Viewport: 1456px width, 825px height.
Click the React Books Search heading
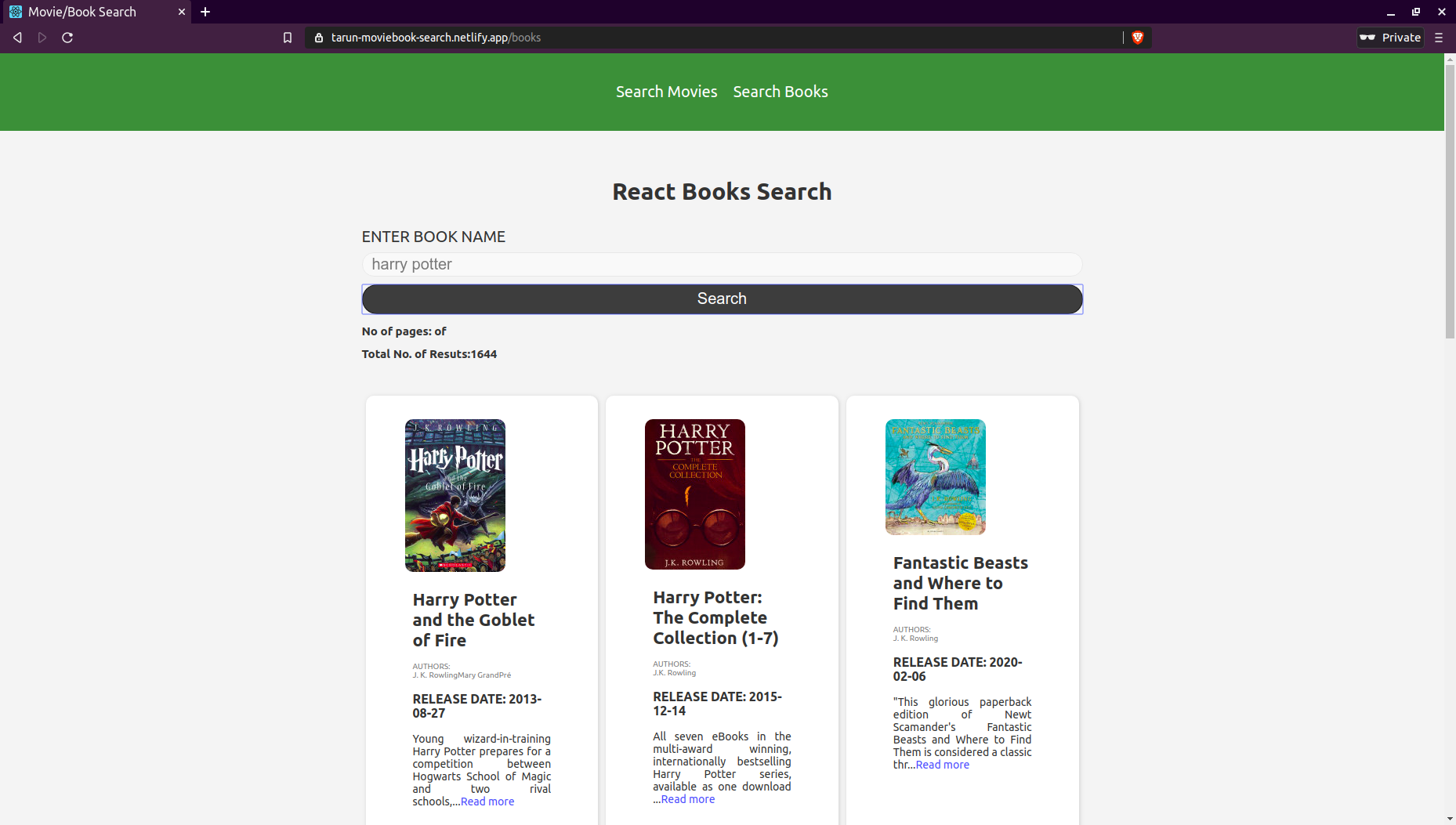722,191
